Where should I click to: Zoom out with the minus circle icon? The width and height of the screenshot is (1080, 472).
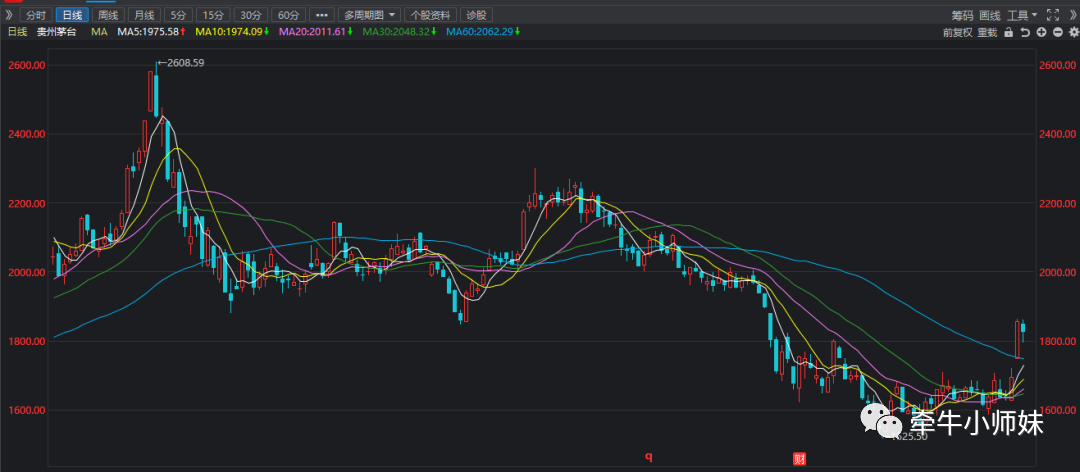pos(1056,32)
